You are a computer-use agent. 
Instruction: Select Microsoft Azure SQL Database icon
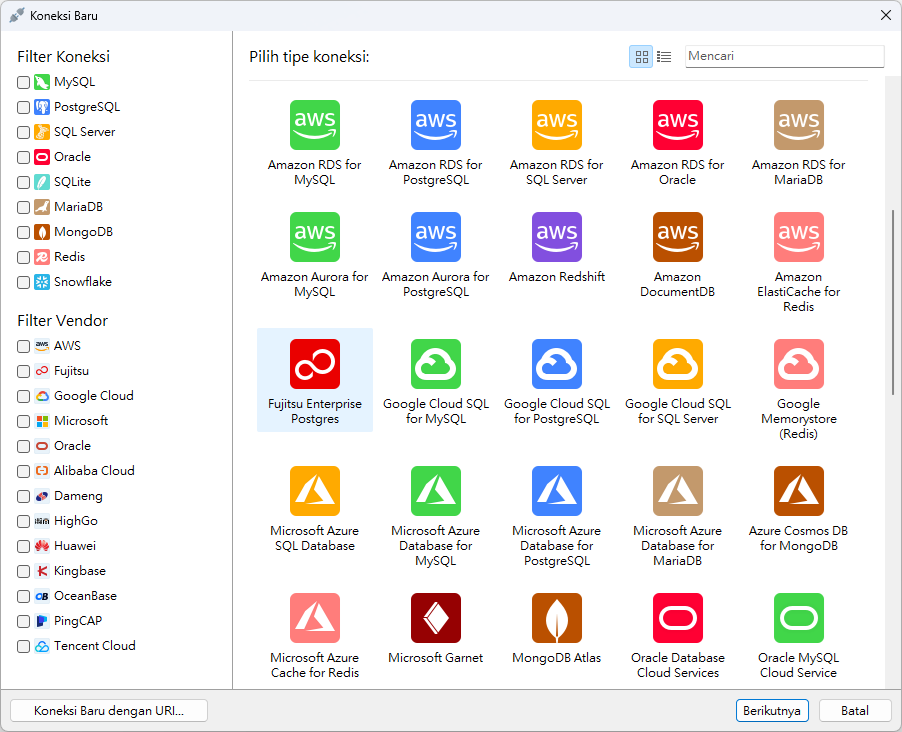point(314,491)
